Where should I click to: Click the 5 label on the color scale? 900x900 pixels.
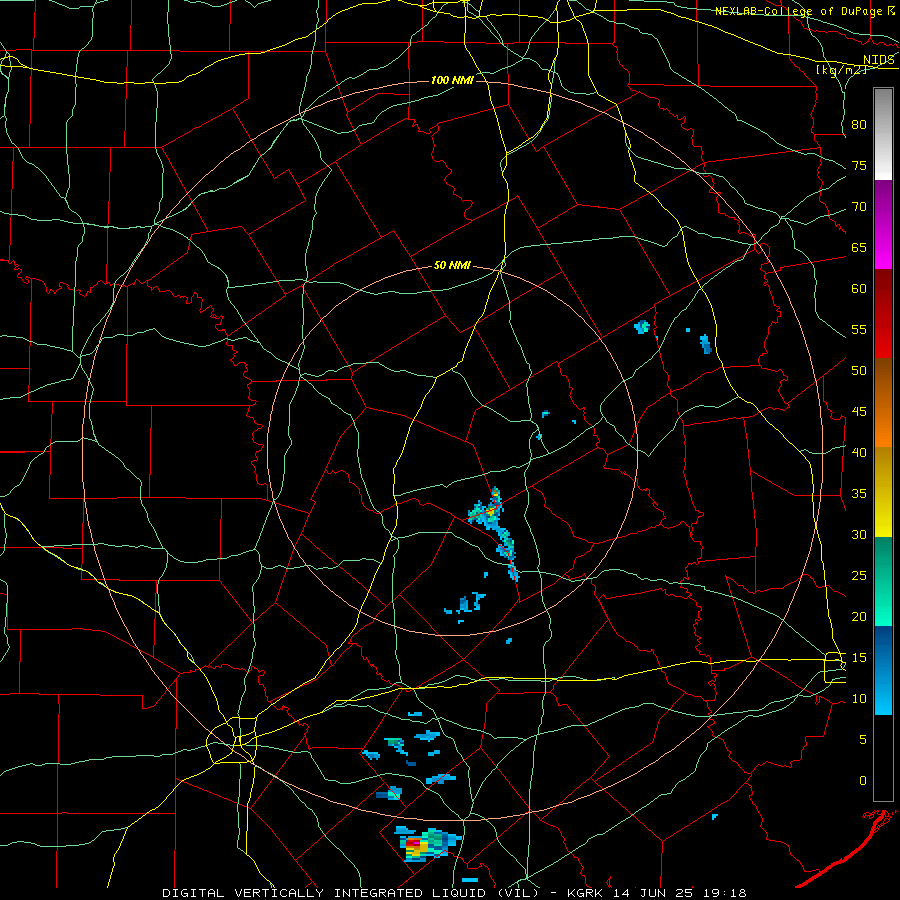tap(863, 740)
